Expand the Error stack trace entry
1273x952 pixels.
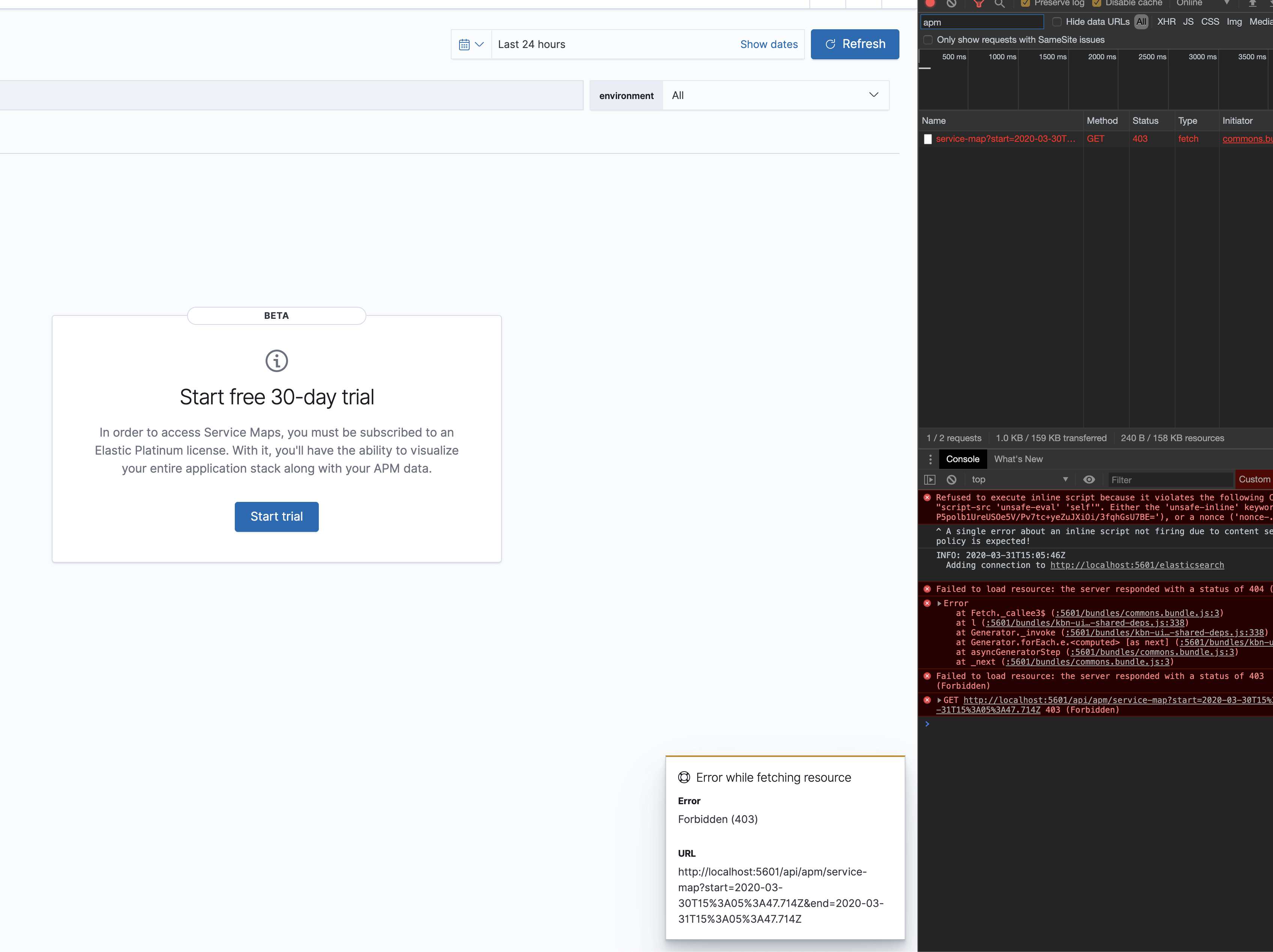click(x=939, y=603)
